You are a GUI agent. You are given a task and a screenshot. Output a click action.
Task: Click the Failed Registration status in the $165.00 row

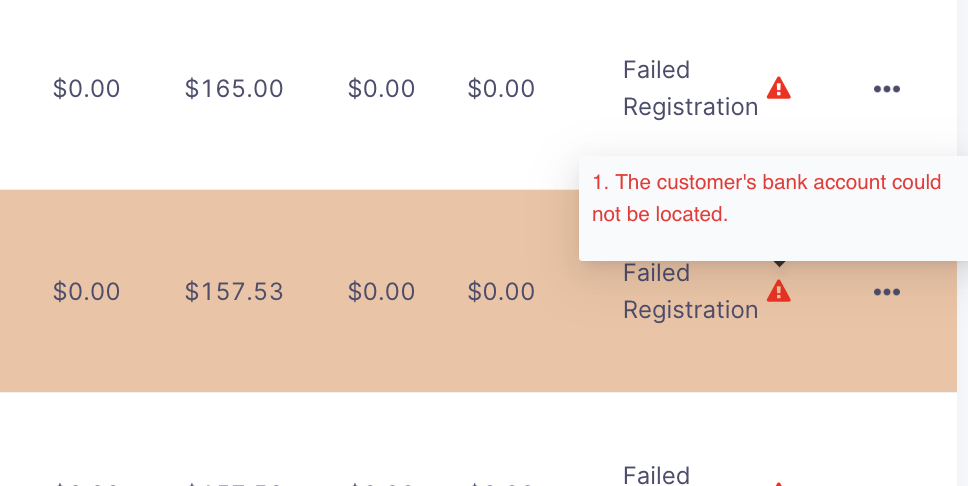point(690,88)
